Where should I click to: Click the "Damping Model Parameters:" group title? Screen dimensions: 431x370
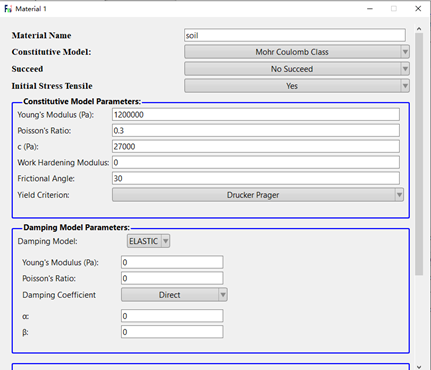[x=77, y=227]
